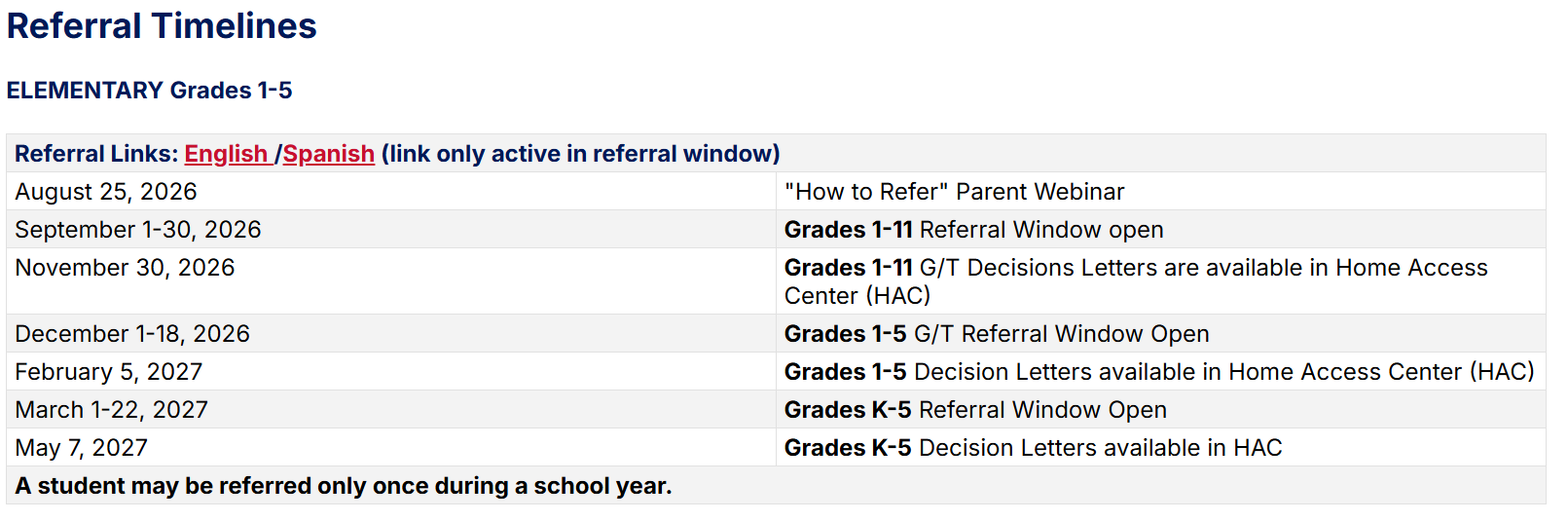Click Grades K-5 Referral Window Open text
The height and width of the screenshot is (521, 1568).
pyautogui.click(x=975, y=410)
